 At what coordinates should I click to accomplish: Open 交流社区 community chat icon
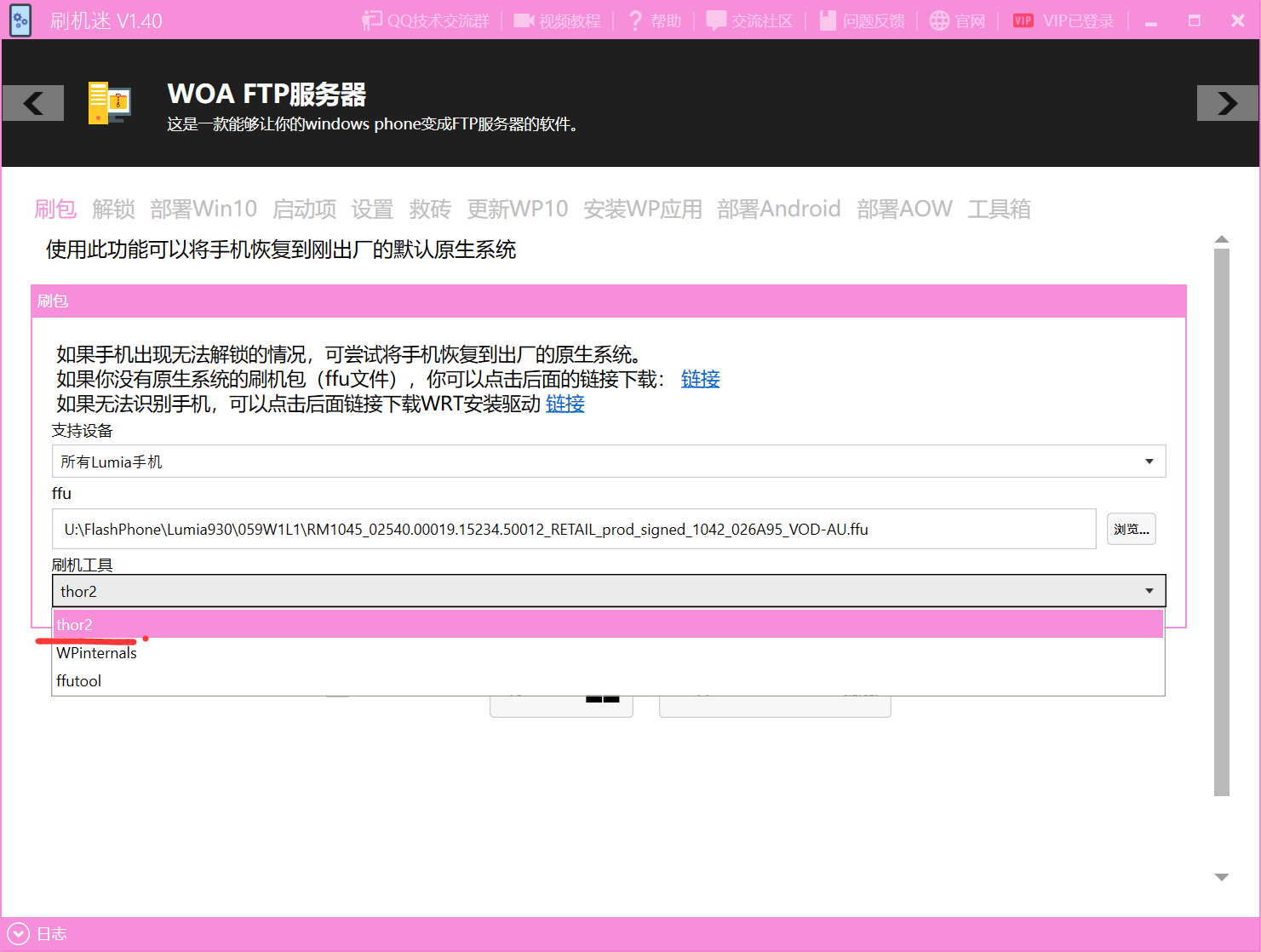tap(716, 20)
